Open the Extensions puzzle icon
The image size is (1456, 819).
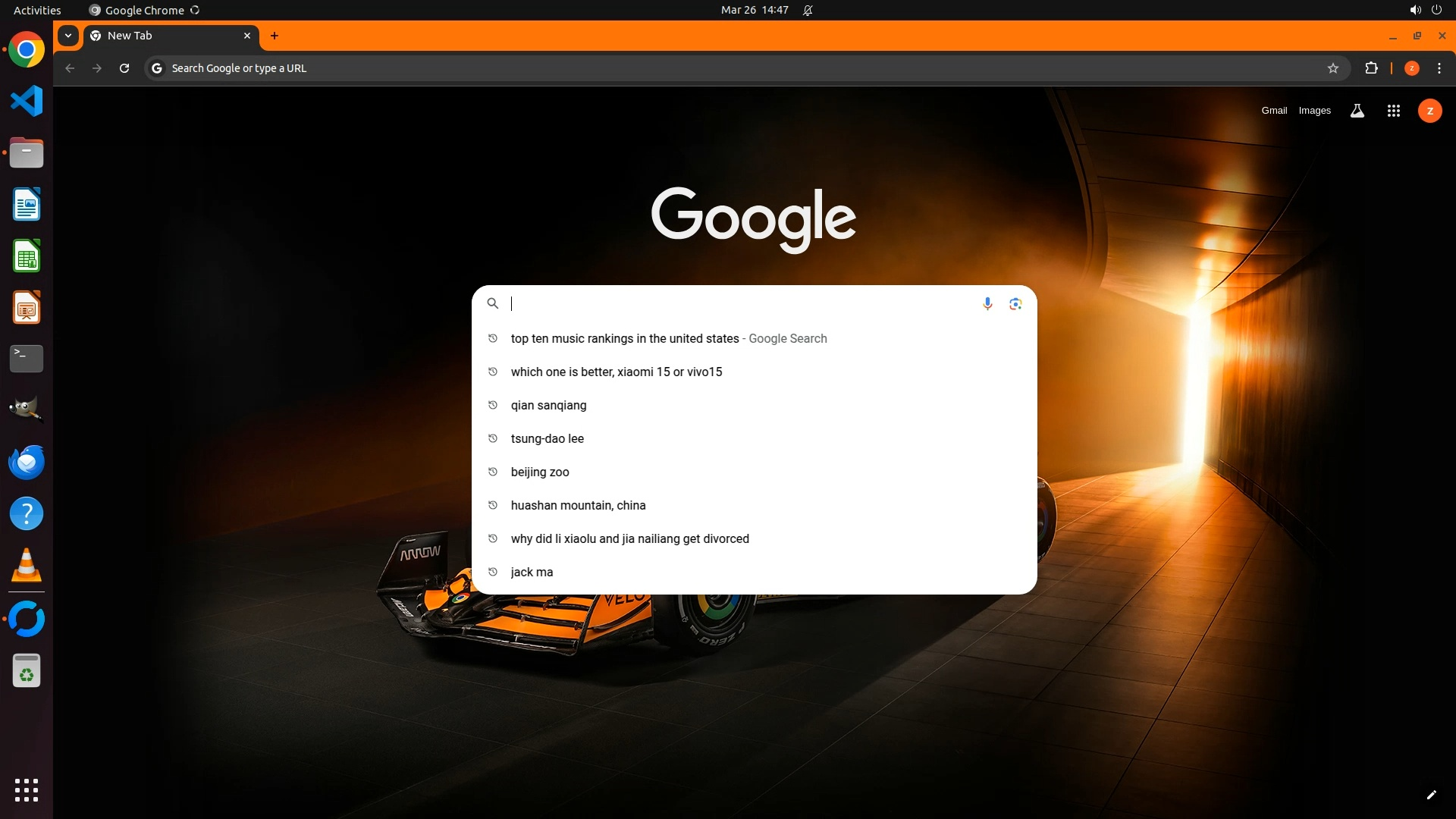coord(1371,68)
